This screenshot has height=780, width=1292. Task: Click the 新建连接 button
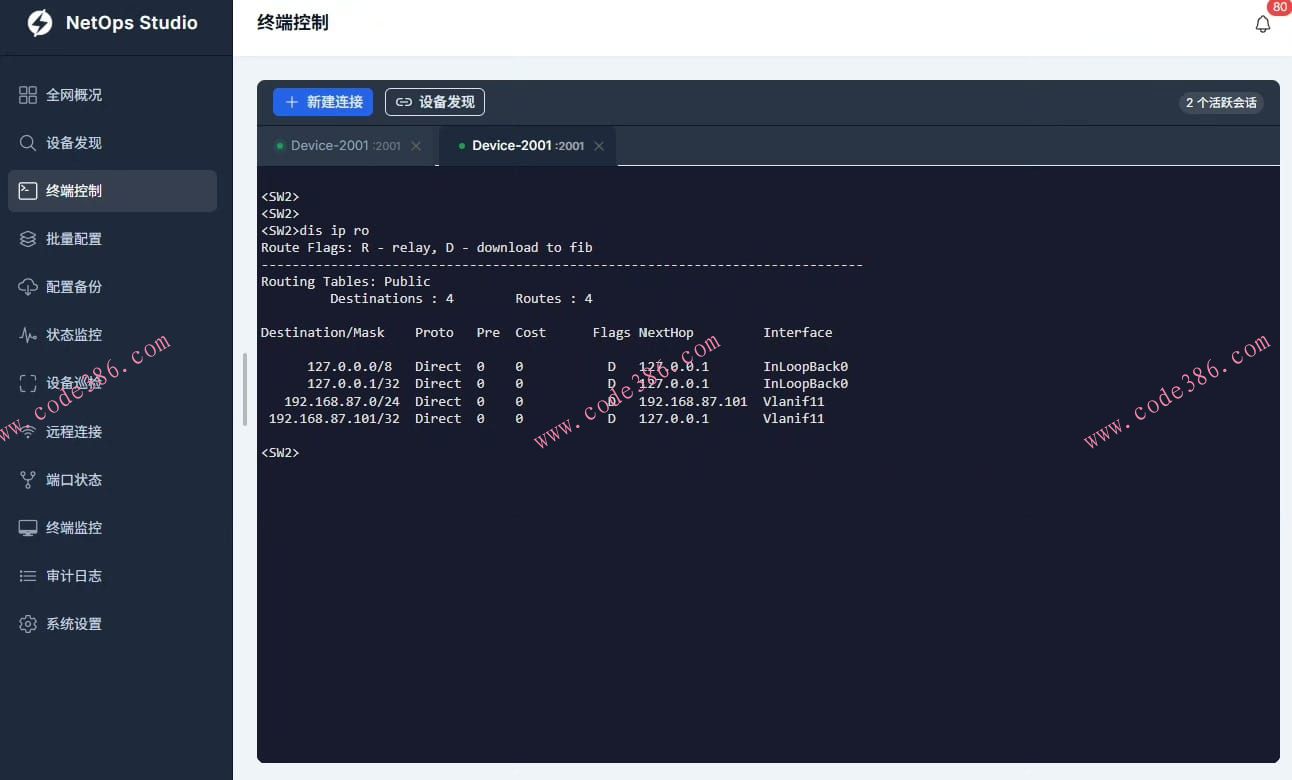point(323,102)
